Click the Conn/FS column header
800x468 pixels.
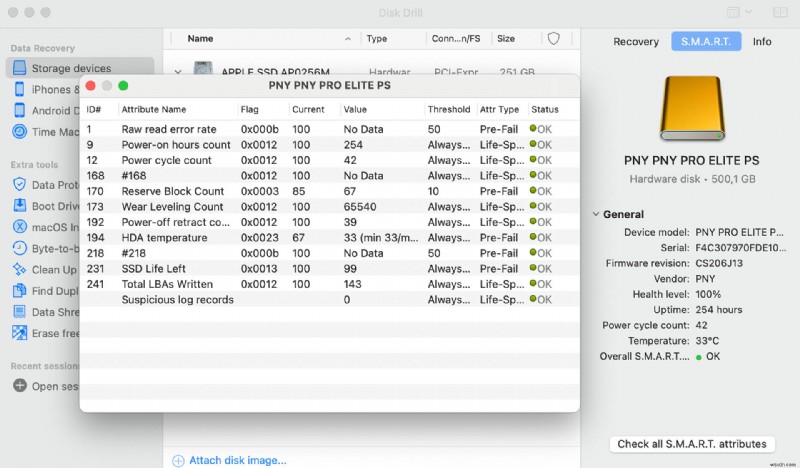[456, 38]
